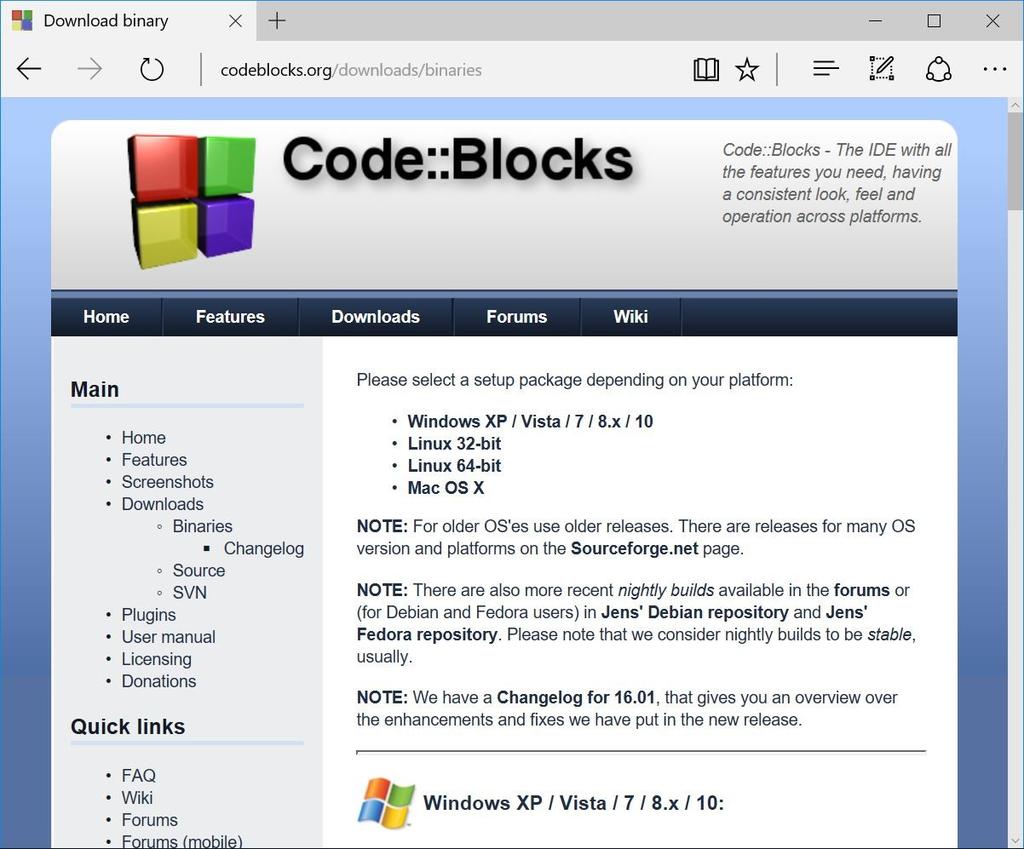Jump to Windows XP / Vista / 7 / 8.x / 10 package link
The image size is (1024, 849).
click(x=530, y=421)
